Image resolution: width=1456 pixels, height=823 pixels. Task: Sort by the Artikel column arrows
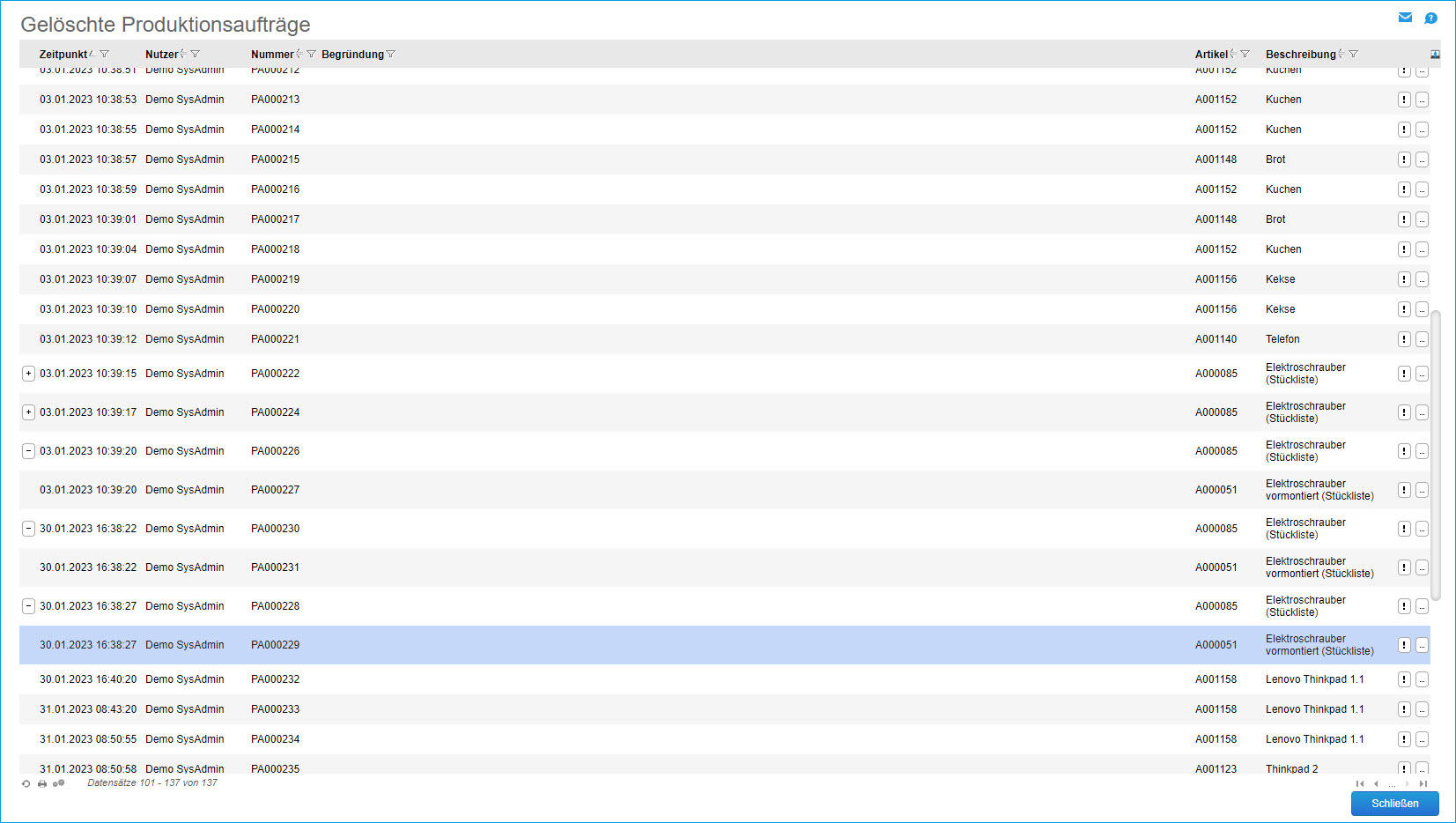1232,54
